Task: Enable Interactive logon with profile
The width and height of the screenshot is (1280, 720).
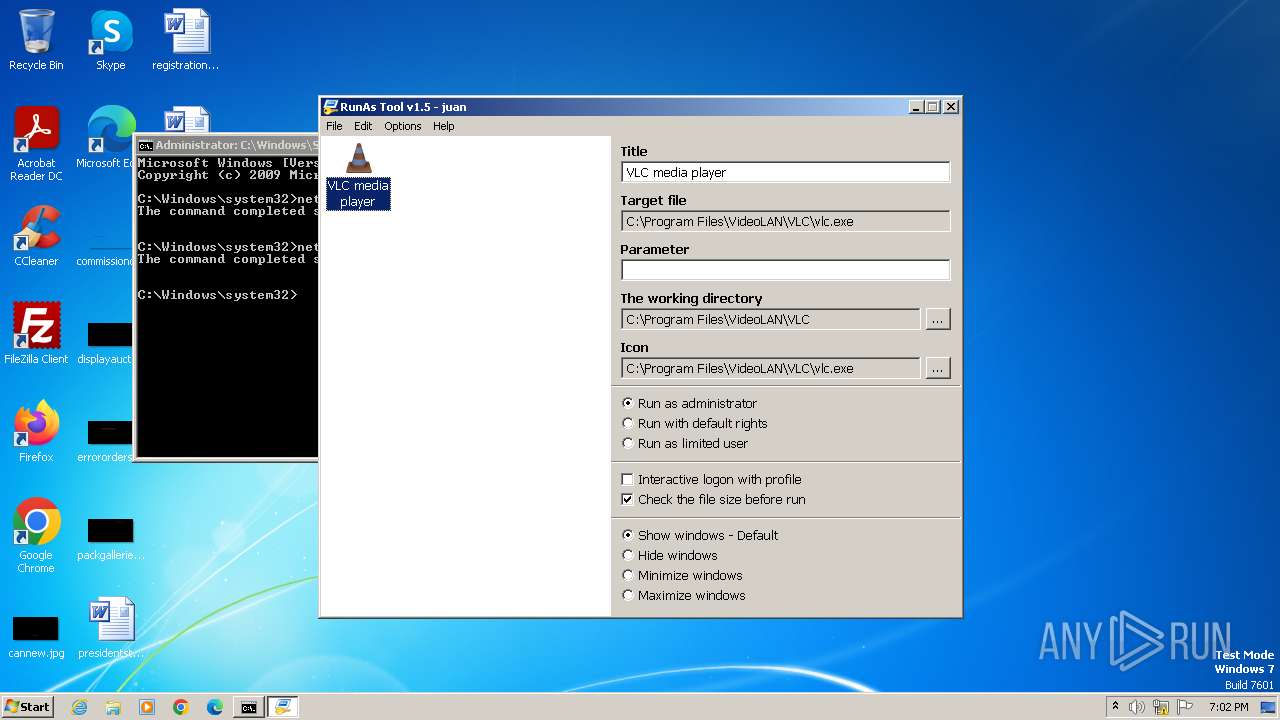Action: [x=711, y=479]
